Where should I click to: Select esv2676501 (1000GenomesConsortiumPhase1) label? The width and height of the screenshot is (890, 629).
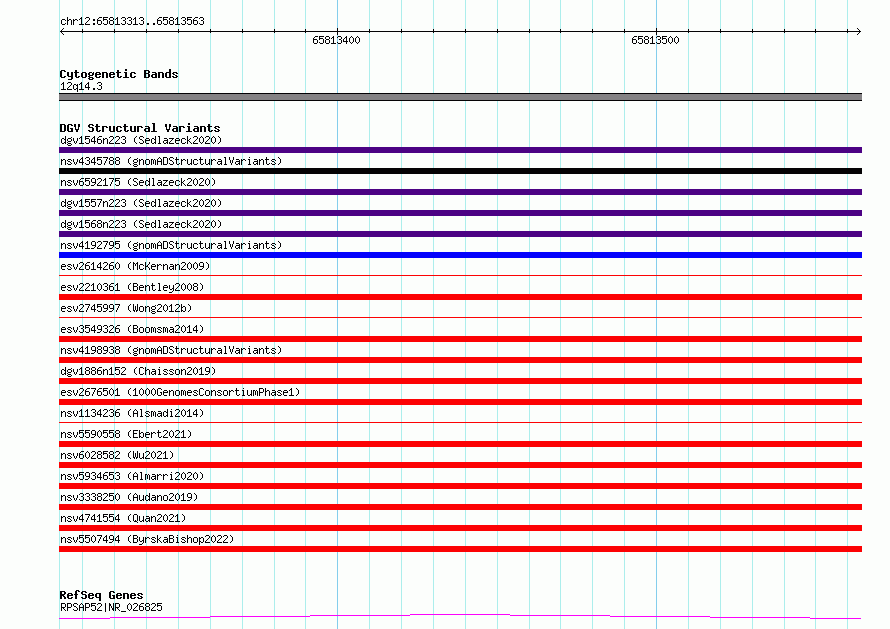(180, 392)
